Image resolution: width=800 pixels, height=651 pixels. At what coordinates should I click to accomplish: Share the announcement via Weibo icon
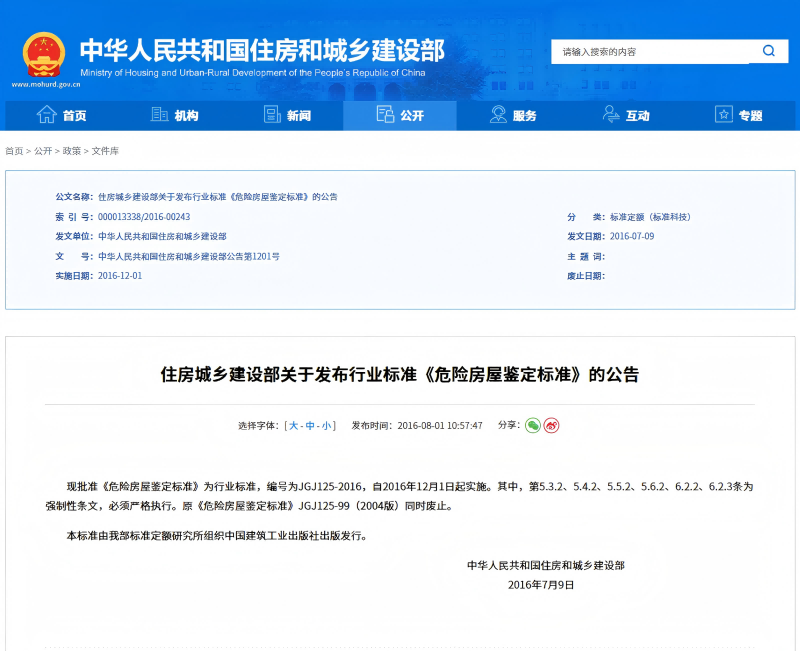pyautogui.click(x=551, y=425)
